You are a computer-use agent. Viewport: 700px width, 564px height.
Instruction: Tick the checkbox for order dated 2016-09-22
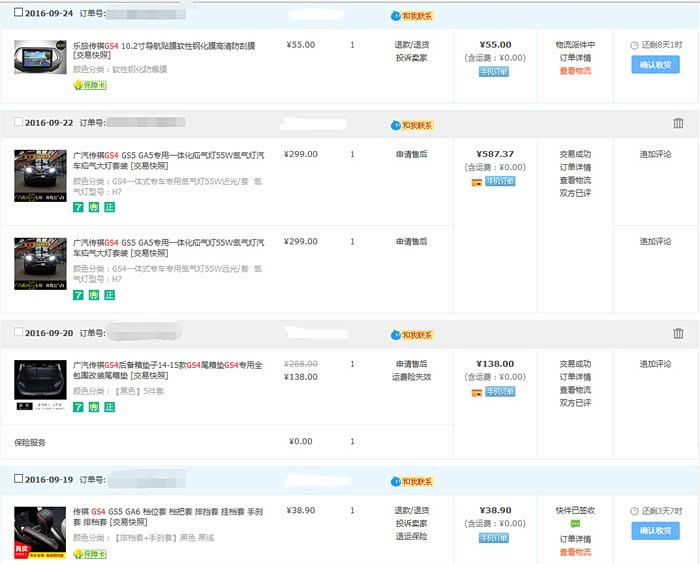[x=18, y=122]
